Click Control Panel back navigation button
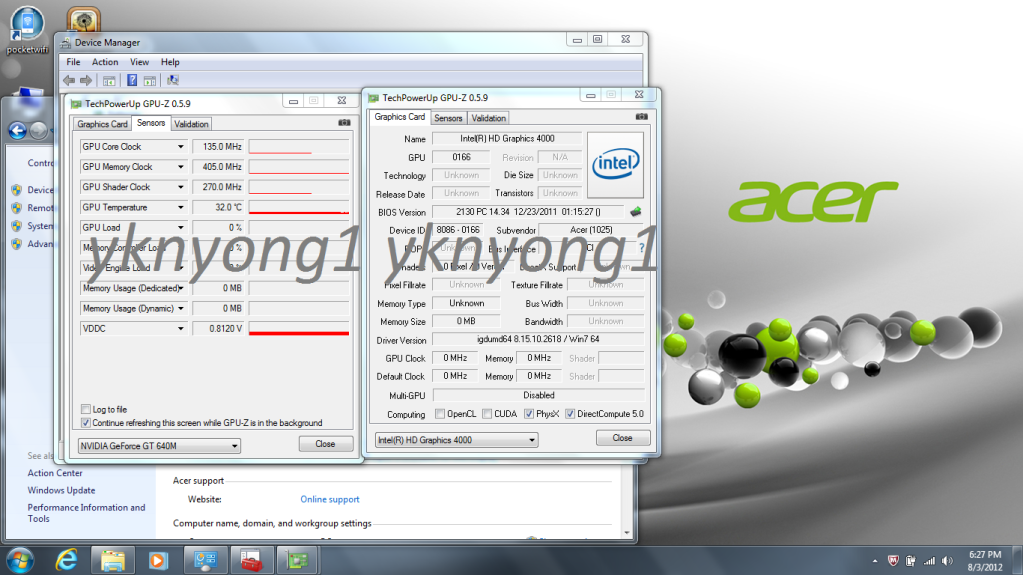The height and width of the screenshot is (575, 1023). click(18, 131)
